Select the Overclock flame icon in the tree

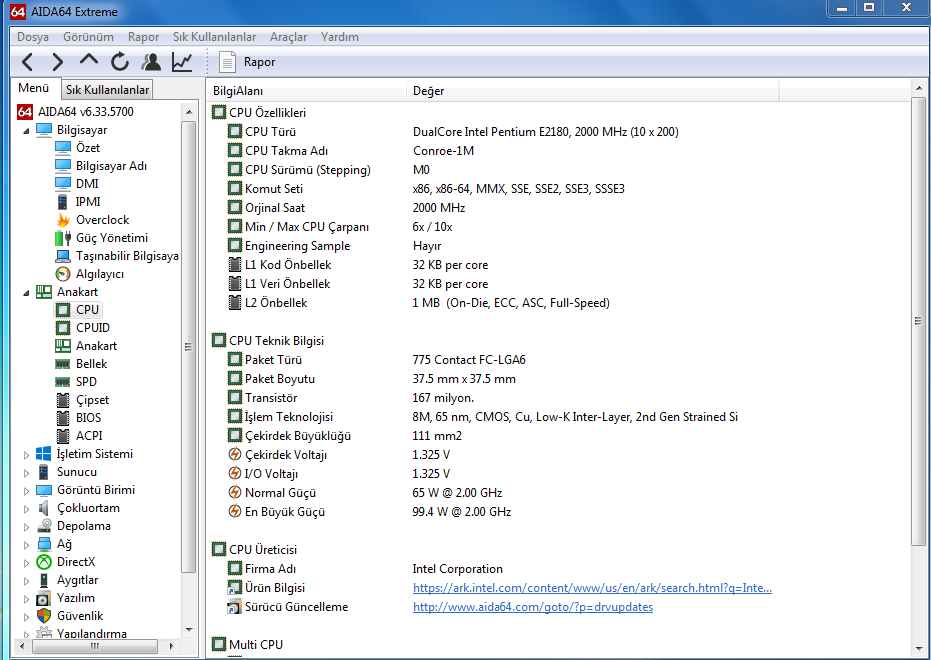[62, 220]
